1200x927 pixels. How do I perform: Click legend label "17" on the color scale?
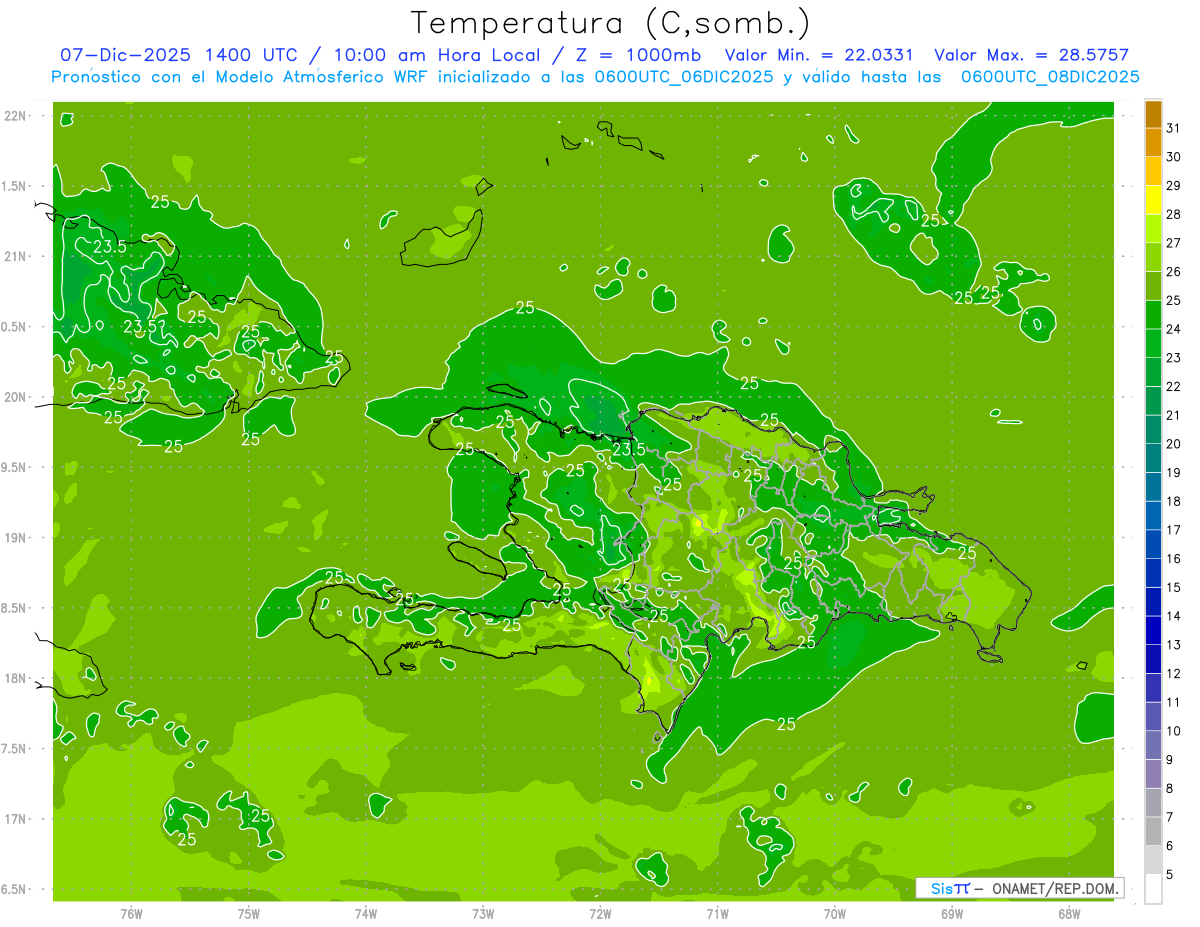[1174, 530]
